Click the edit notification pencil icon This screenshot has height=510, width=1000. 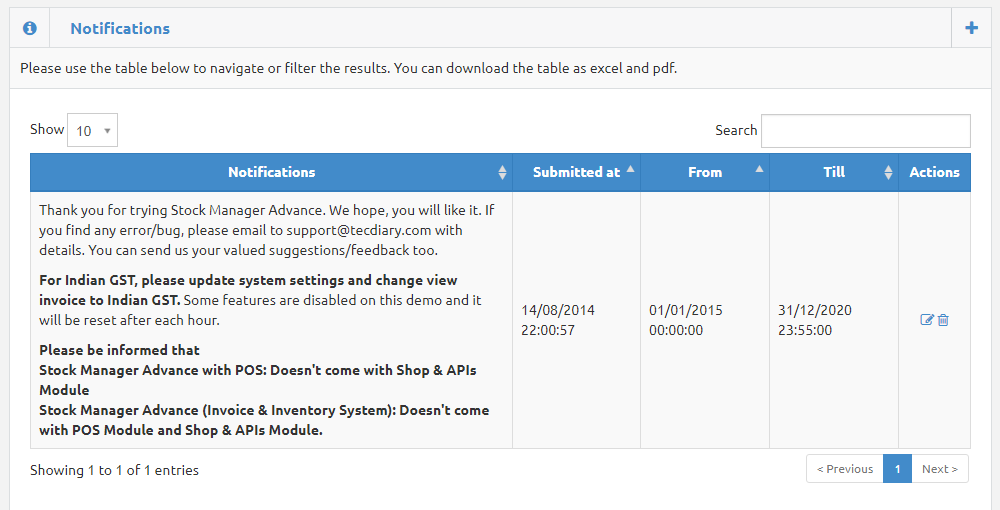click(x=927, y=320)
